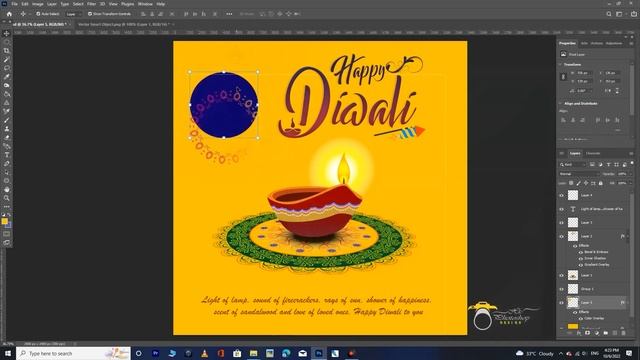Click the Add layer style fx icon
Image resolution: width=640 pixels, height=360 pixels.
(579, 333)
